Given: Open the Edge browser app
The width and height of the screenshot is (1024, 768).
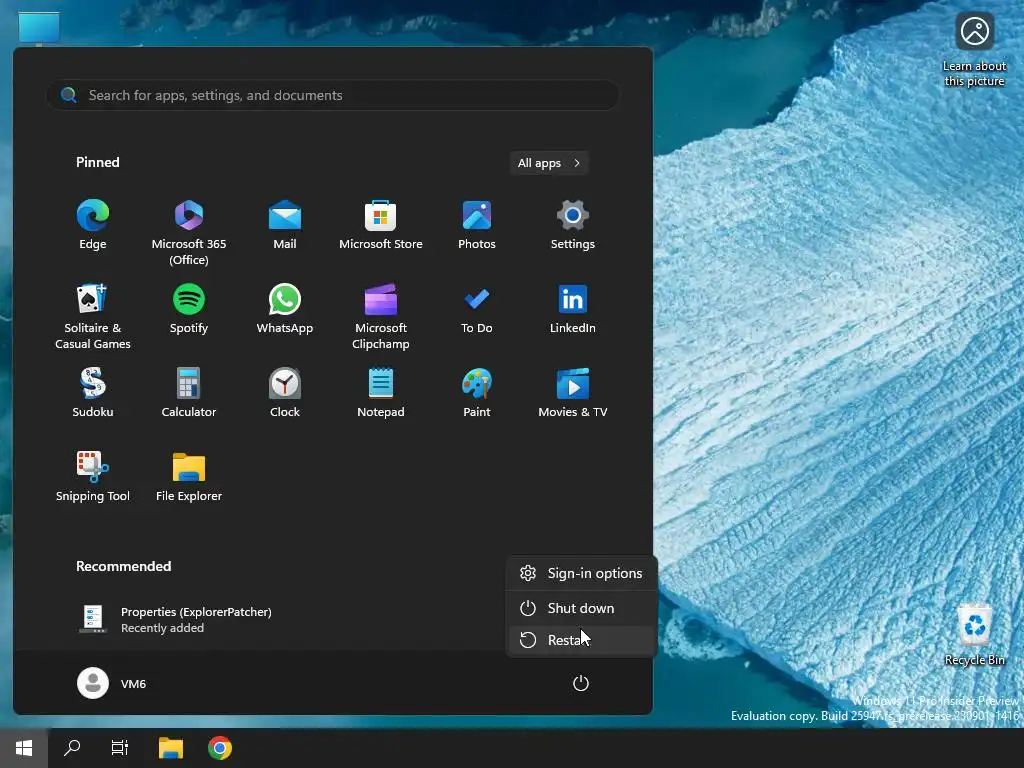Looking at the screenshot, I should (93, 225).
